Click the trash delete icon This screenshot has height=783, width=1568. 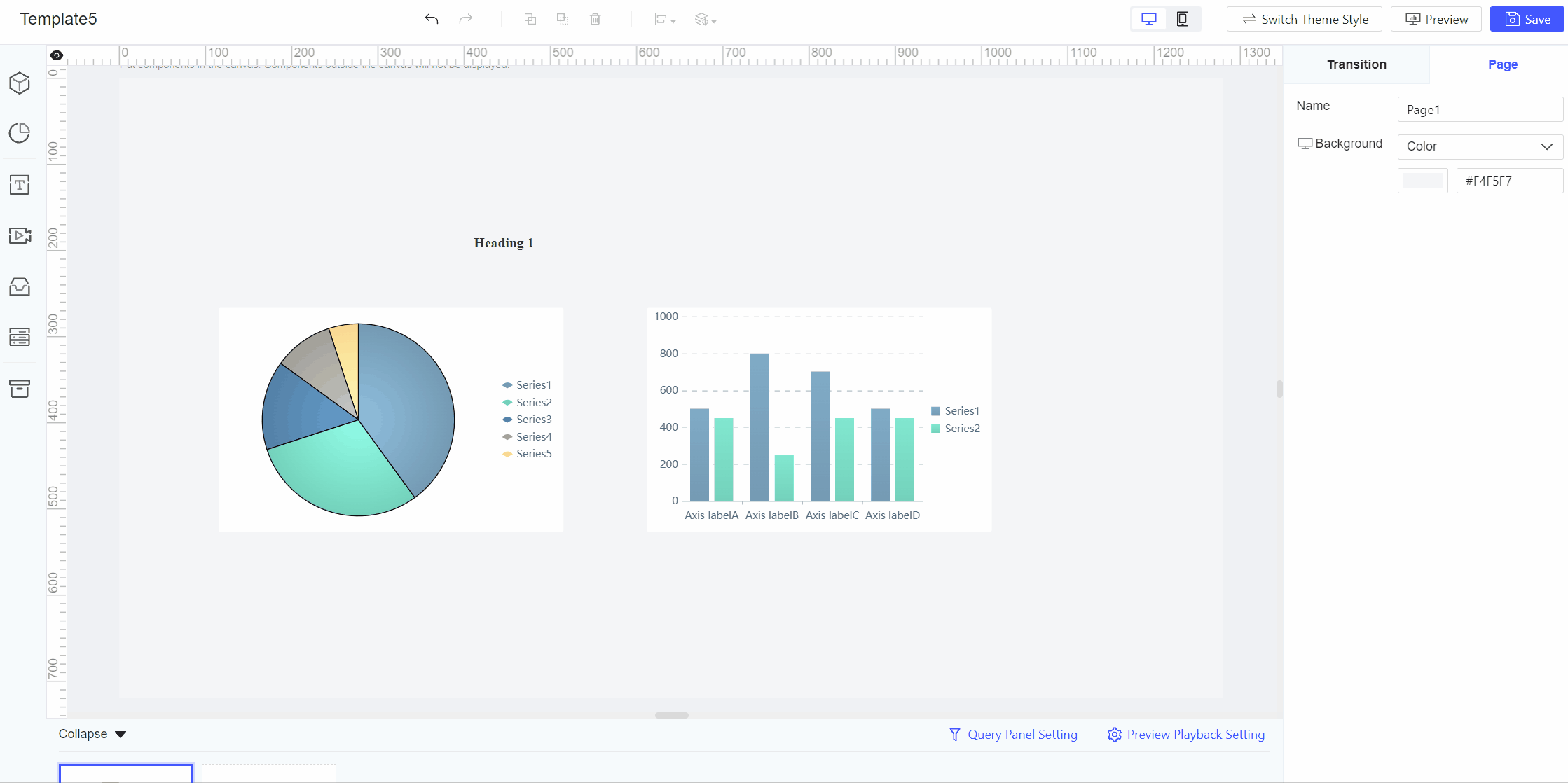tap(596, 19)
